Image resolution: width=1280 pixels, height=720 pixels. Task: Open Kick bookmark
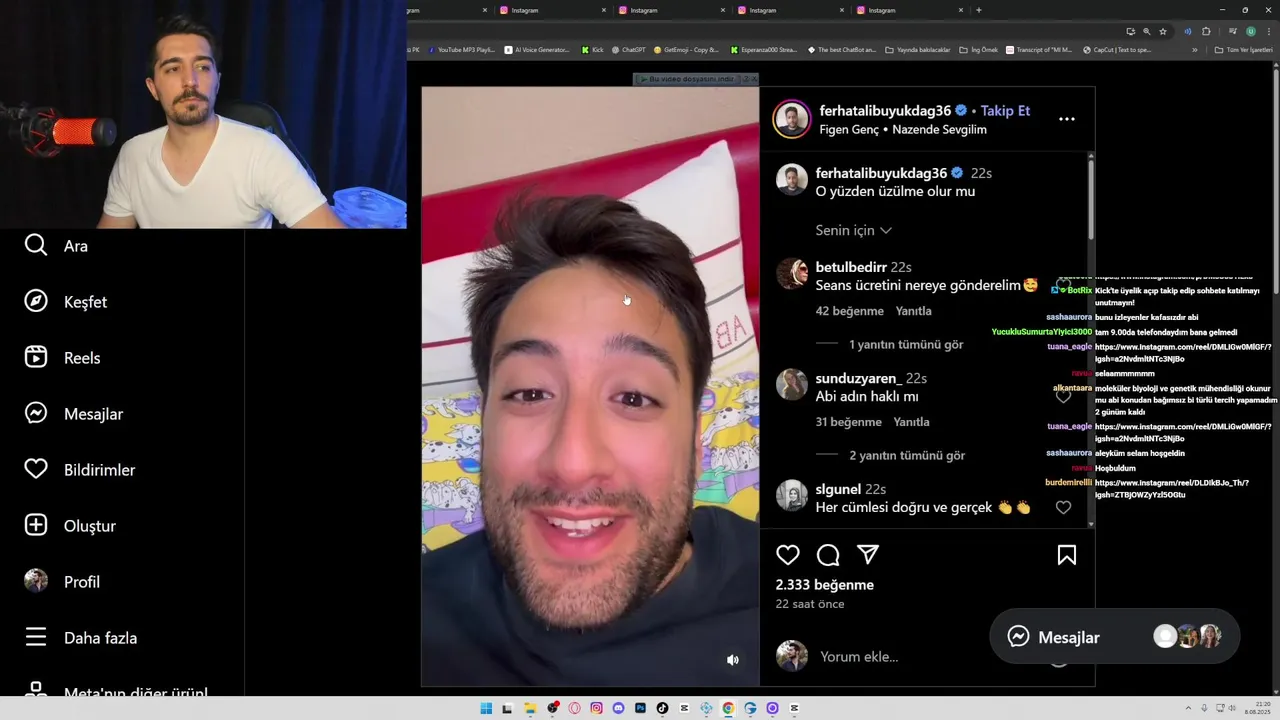[592, 49]
